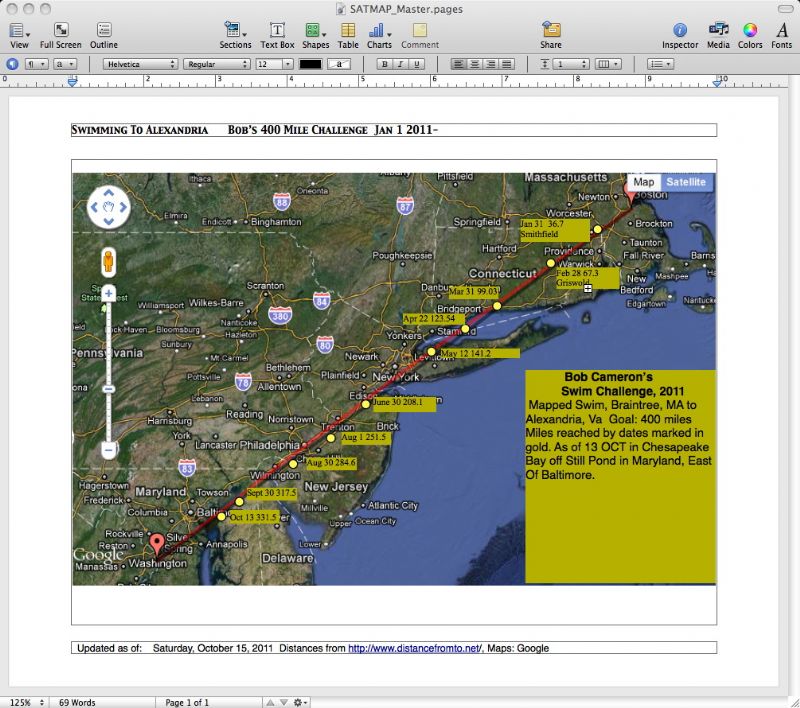Viewport: 800px width, 708px height.
Task: Click the red marker near Boston
Action: tap(631, 193)
